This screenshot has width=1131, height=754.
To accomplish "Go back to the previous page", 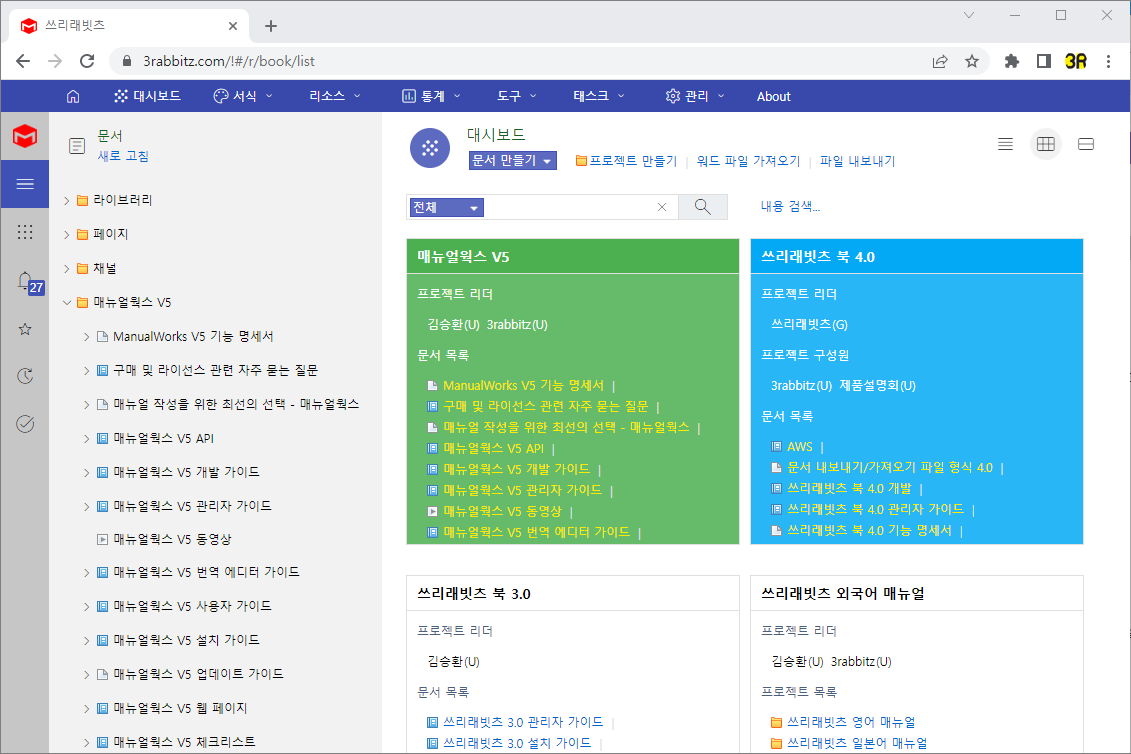I will tap(23, 61).
